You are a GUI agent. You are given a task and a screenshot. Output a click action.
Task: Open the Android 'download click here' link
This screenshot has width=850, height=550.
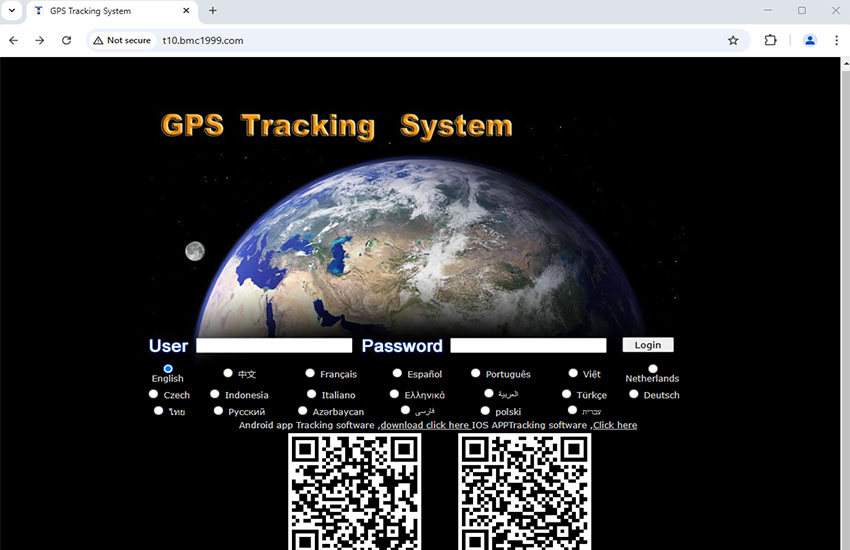(x=424, y=425)
